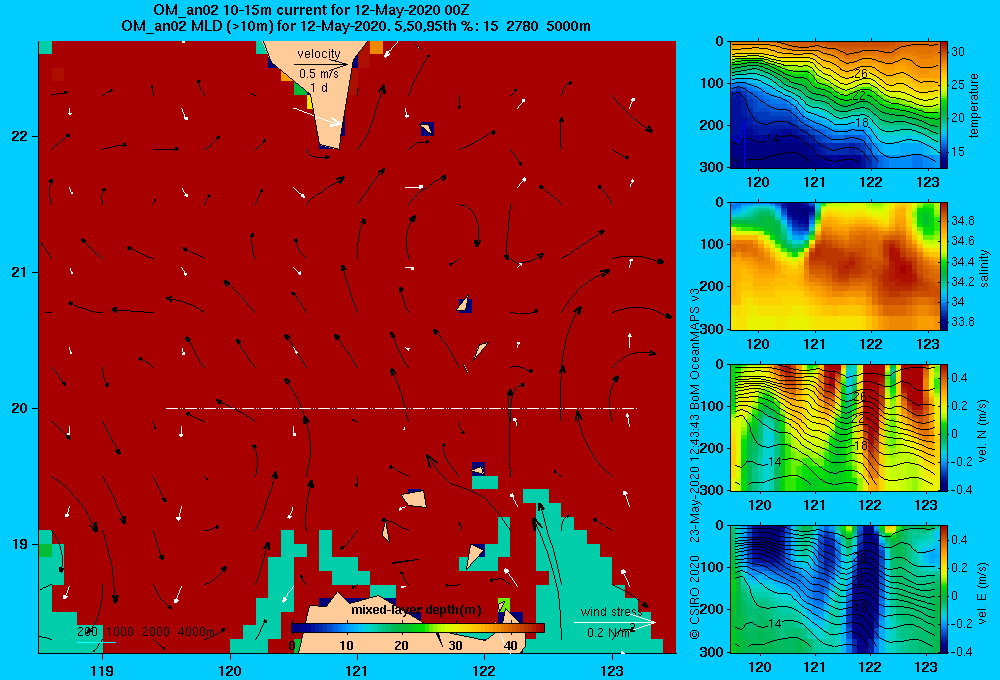Click the '200 1000 2000 4000m' bathymetry legend
The height and width of the screenshot is (680, 1000).
146,632
